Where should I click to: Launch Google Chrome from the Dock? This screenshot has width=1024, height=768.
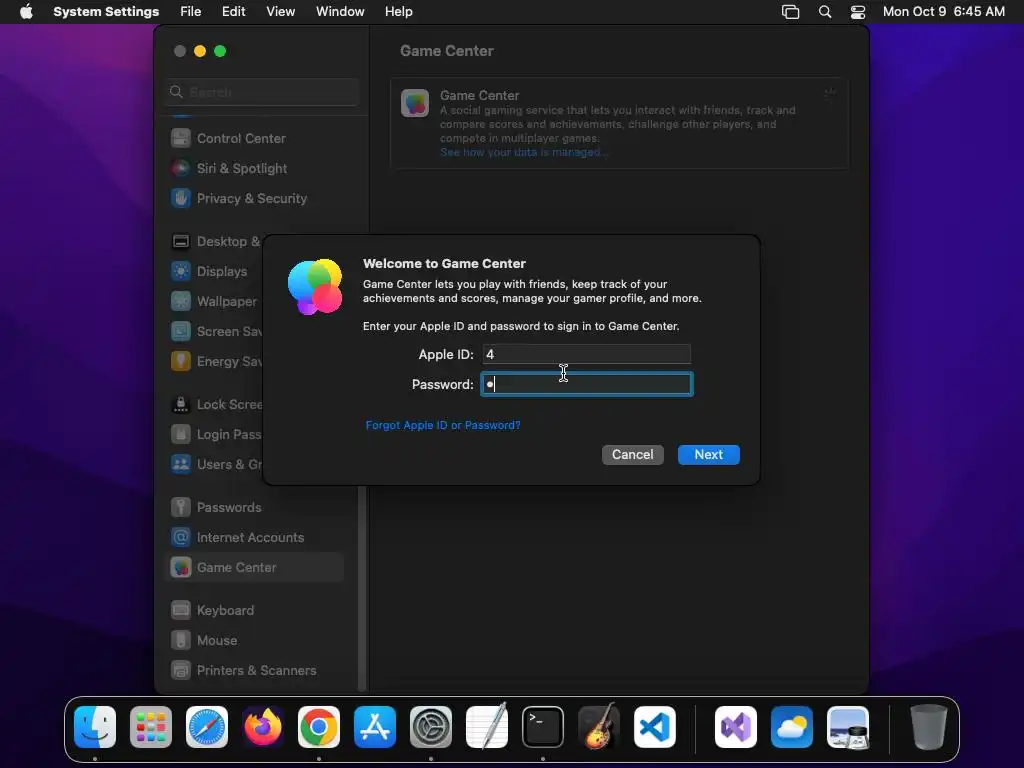[319, 727]
